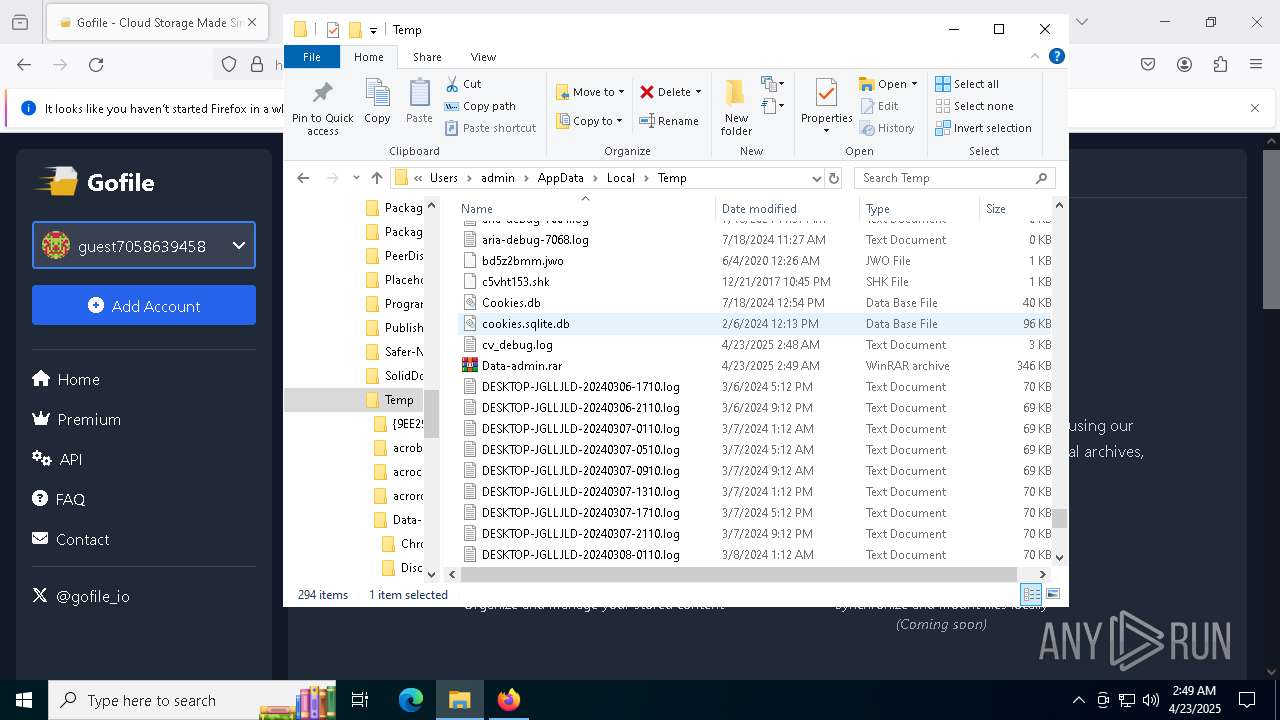Open the Gofile guest account dropdown
This screenshot has width=1280, height=720.
coord(144,246)
